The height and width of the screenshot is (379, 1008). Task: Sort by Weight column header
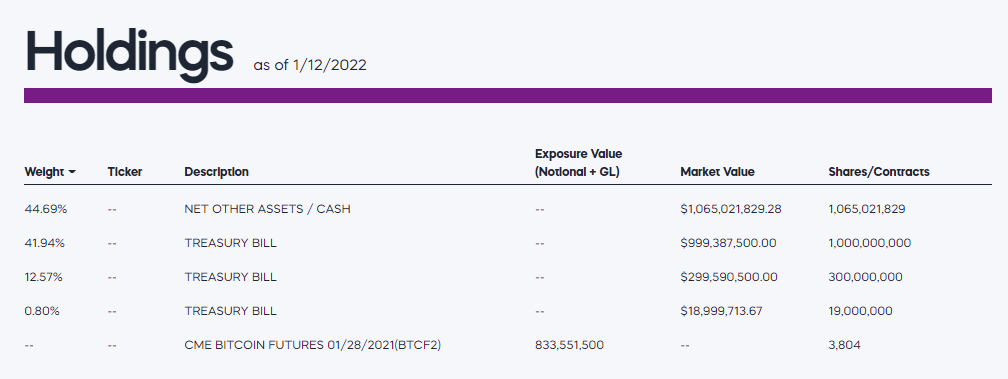click(44, 172)
